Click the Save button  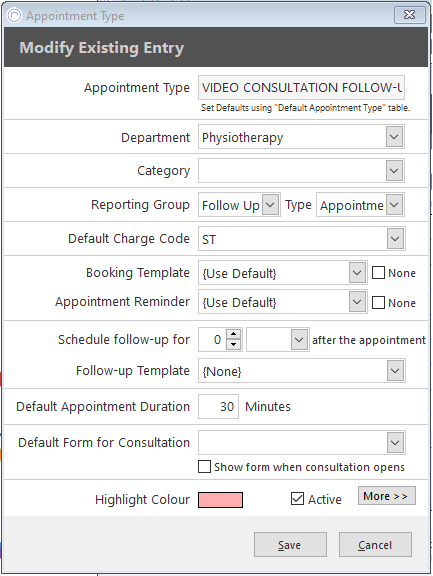tap(290, 545)
